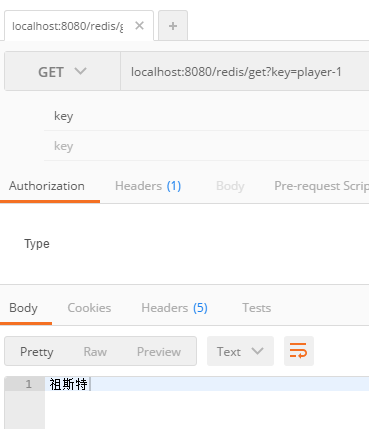Open the request Headers (1) tab
The width and height of the screenshot is (369, 429).
click(x=148, y=186)
